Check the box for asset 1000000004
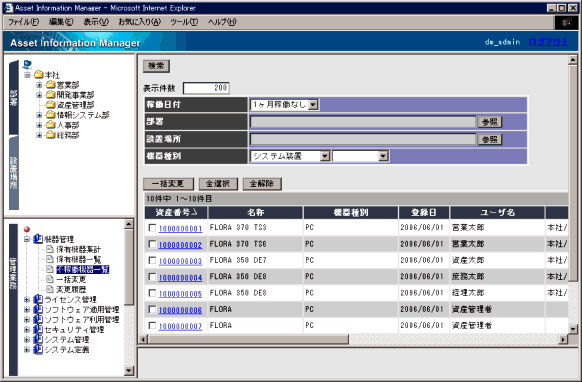582x382 pixels. pyautogui.click(x=152, y=277)
